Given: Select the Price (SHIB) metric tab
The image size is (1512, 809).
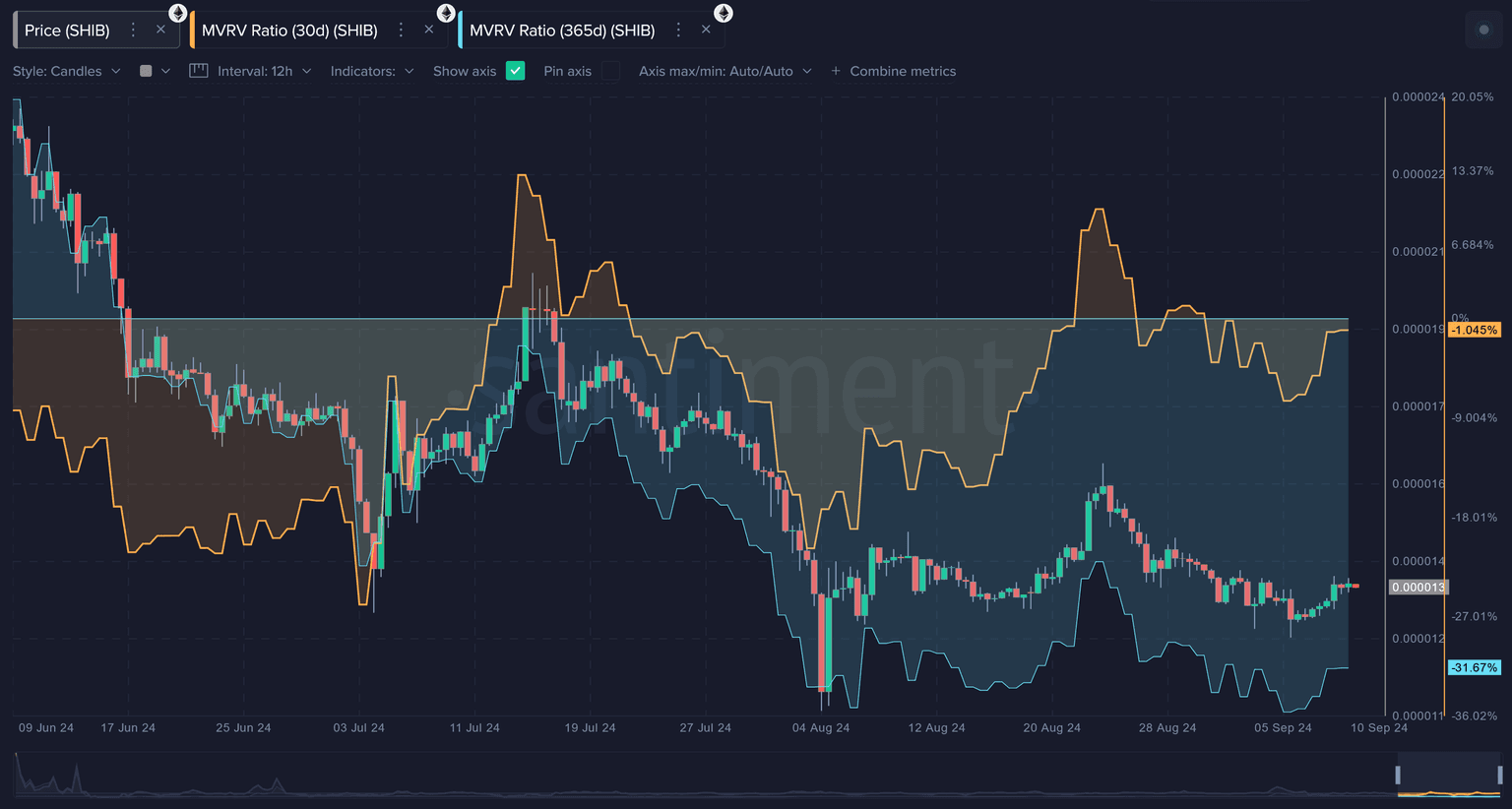Looking at the screenshot, I should (67, 31).
